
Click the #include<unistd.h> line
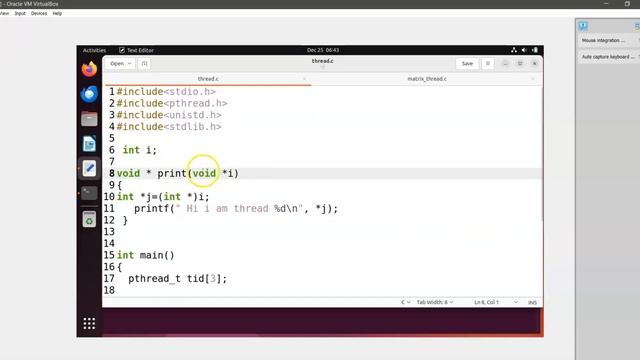pyautogui.click(x=169, y=115)
